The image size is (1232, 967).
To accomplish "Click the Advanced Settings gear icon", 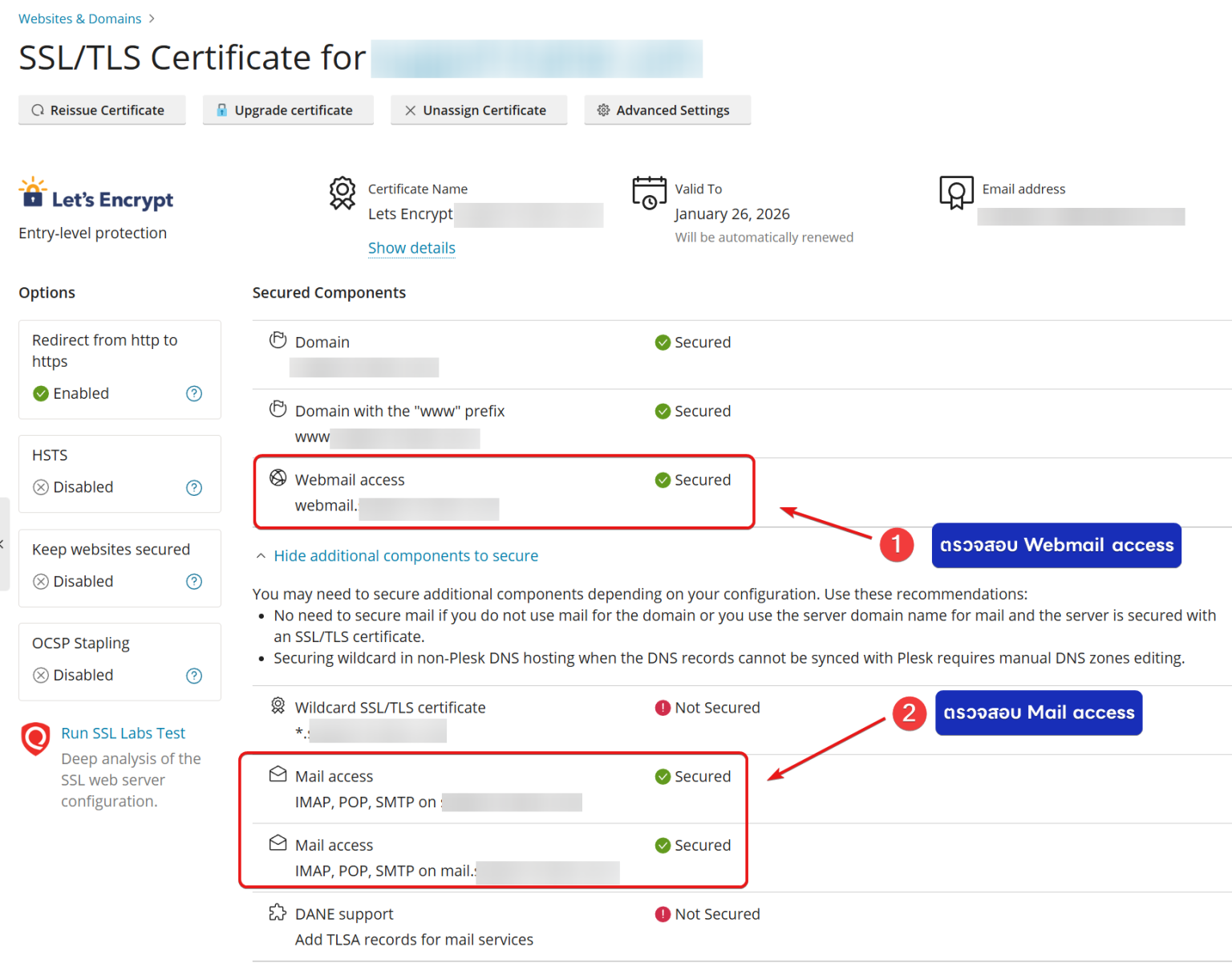I will click(603, 110).
